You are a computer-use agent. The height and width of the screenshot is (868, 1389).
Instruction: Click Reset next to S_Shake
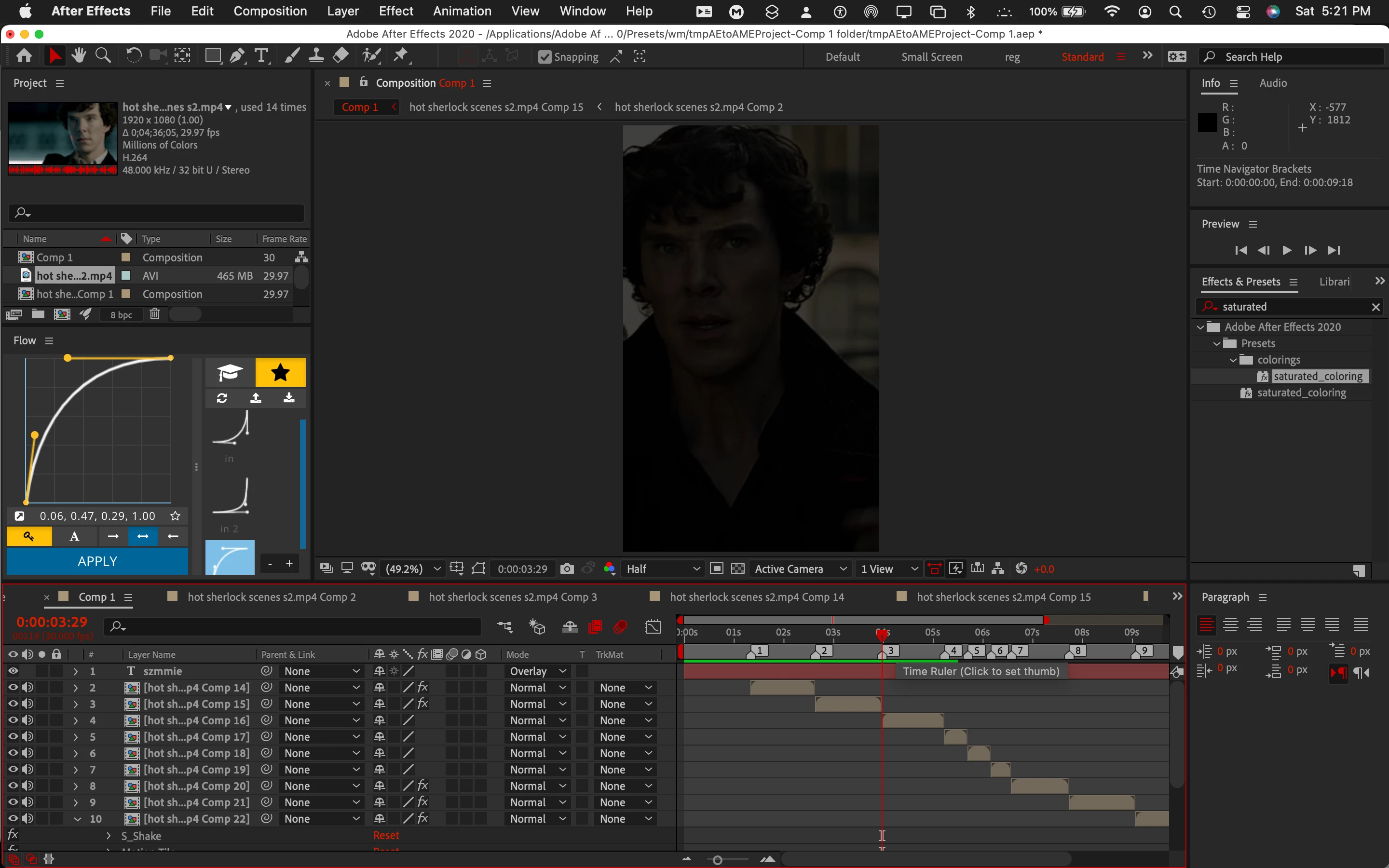click(x=386, y=835)
